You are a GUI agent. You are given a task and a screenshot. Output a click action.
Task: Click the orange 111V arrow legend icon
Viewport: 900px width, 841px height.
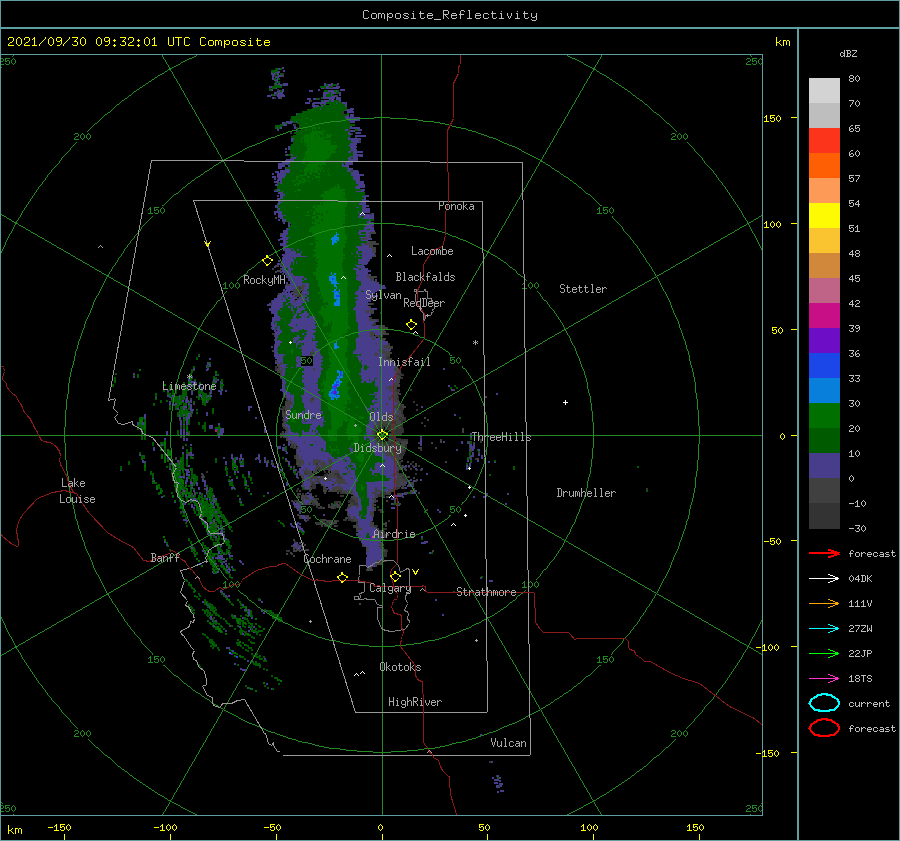(x=824, y=603)
